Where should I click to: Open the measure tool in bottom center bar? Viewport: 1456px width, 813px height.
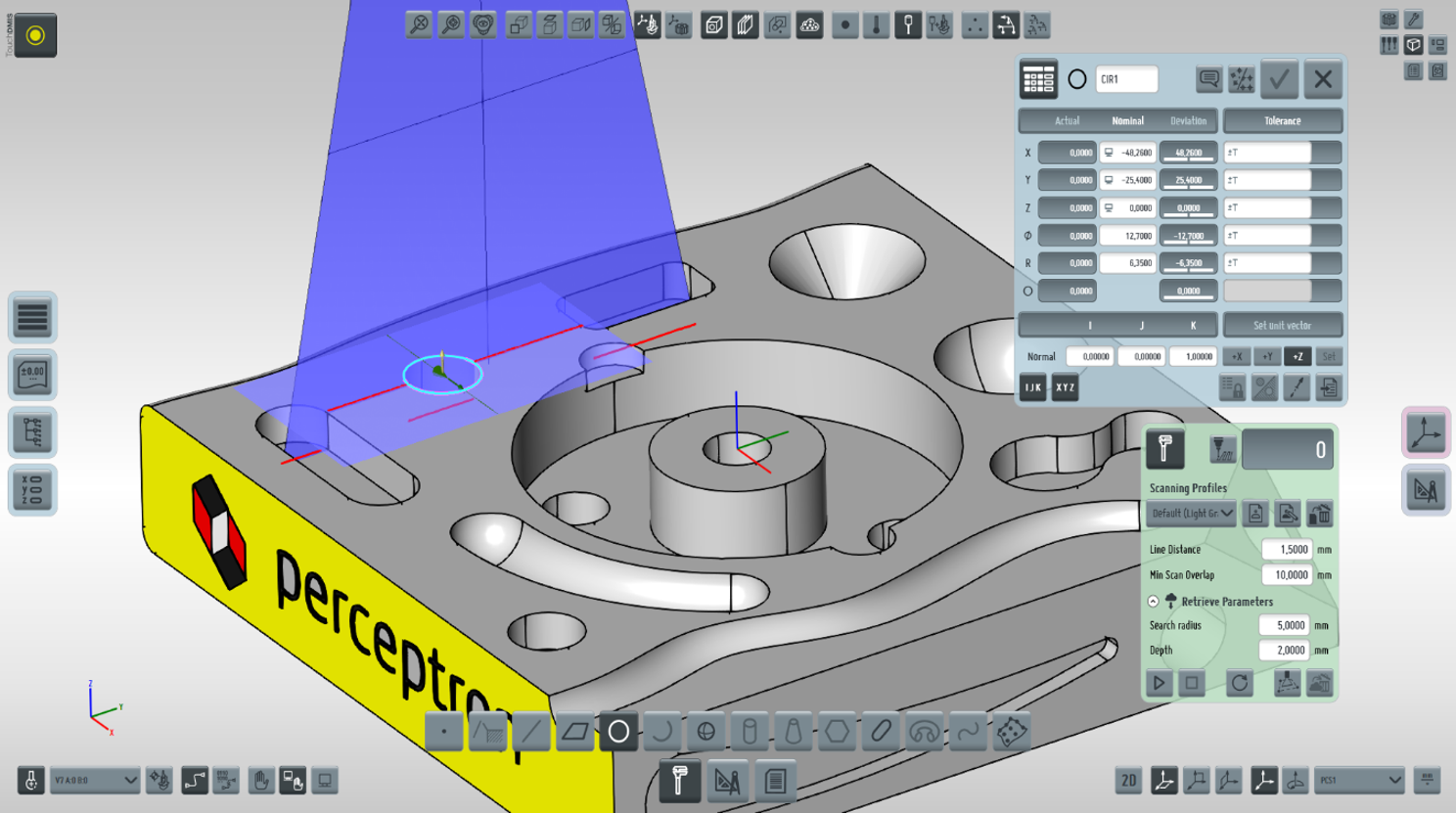point(679,781)
